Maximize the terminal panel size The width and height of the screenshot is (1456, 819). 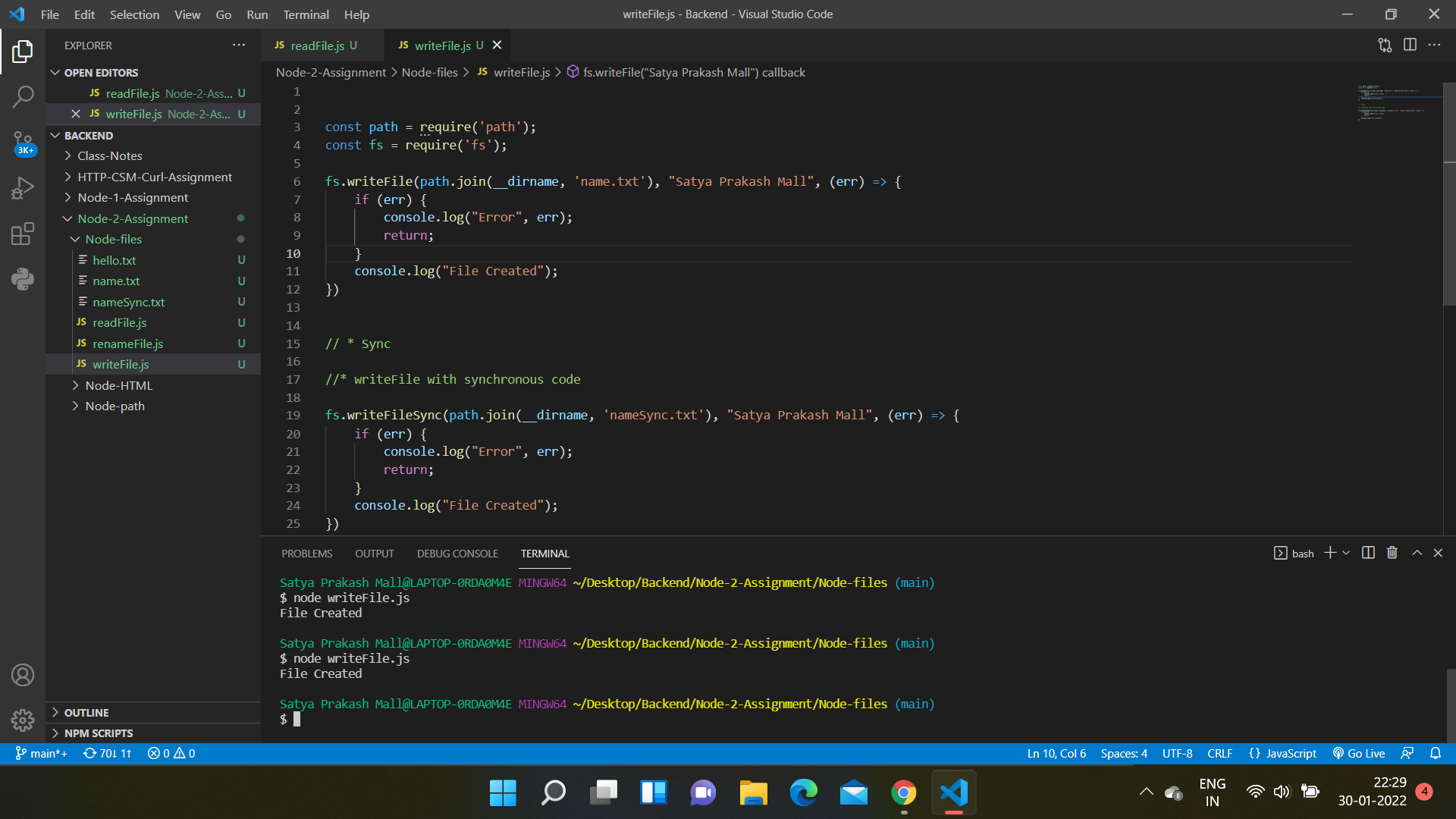(1417, 553)
